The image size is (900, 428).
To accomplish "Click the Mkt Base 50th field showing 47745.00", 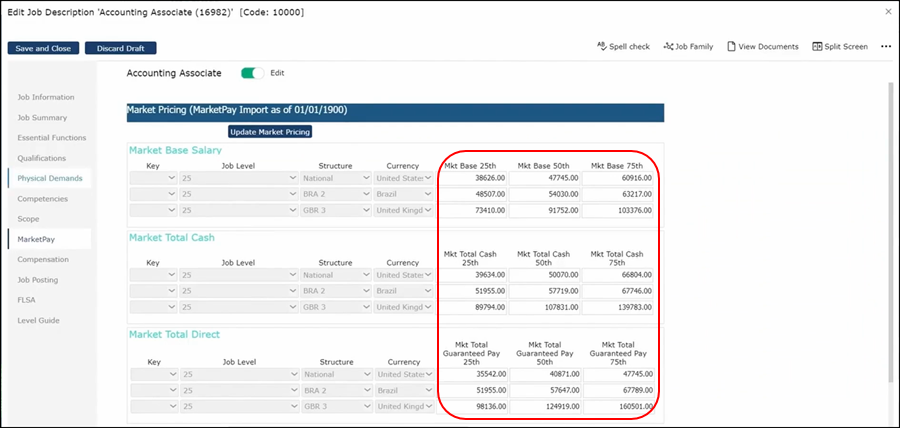I will click(x=543, y=179).
